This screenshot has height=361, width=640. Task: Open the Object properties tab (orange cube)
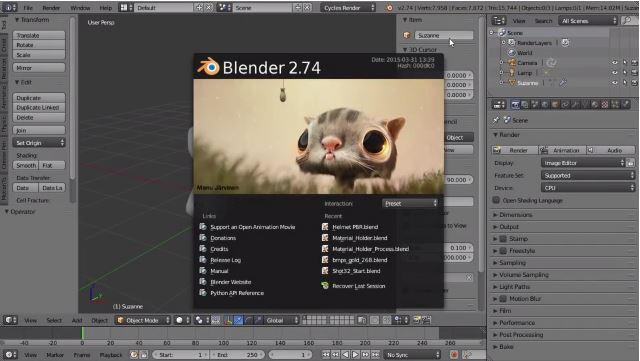click(555, 105)
